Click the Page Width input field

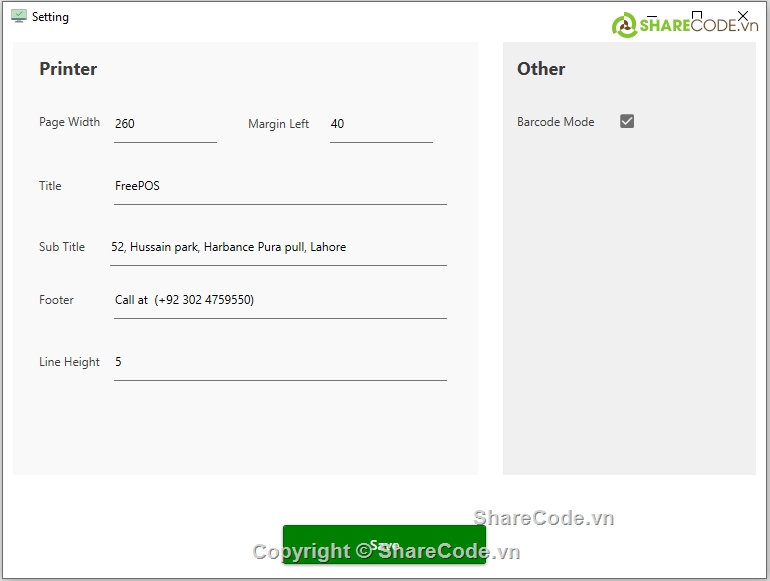(x=165, y=124)
